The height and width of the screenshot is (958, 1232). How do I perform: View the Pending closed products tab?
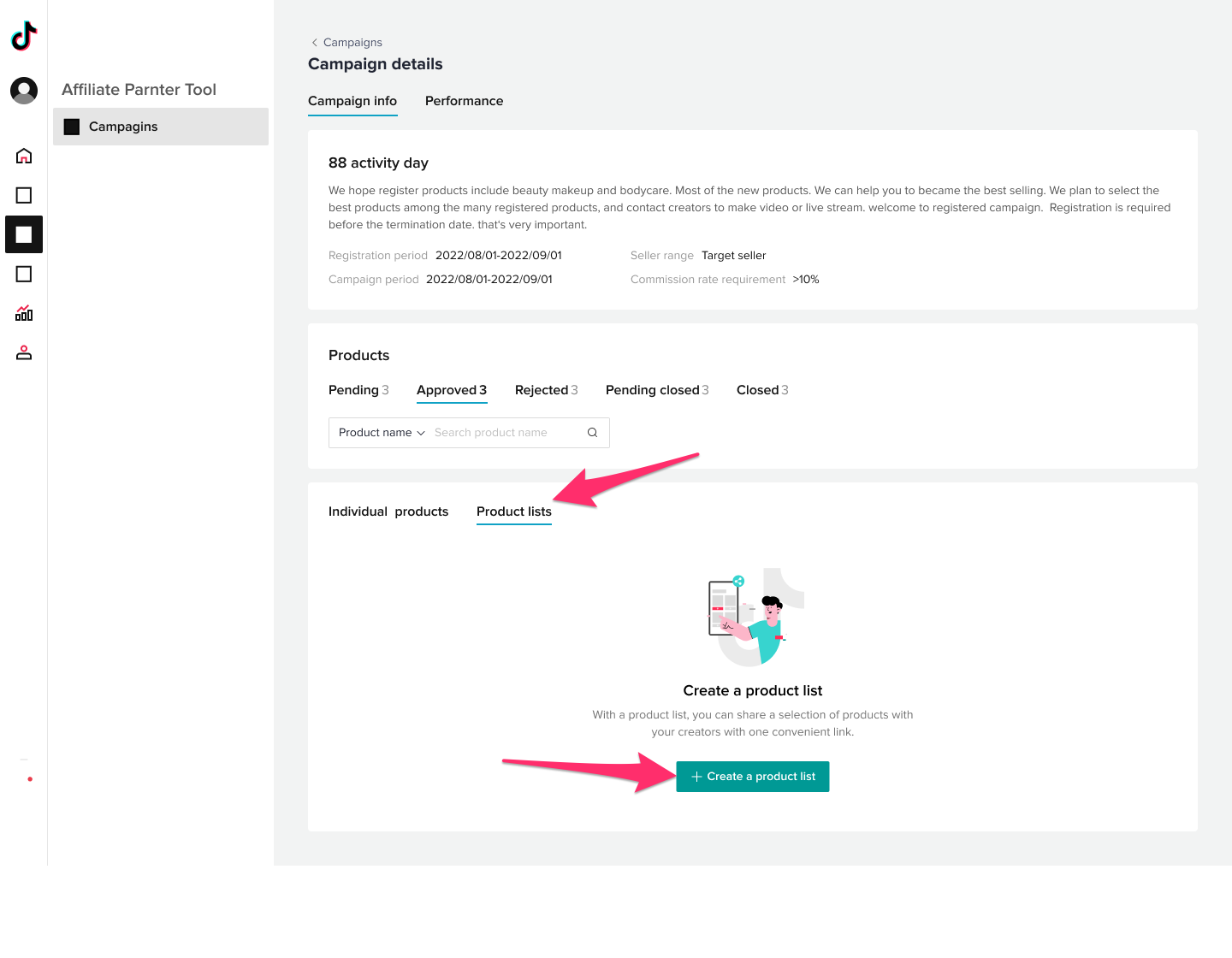coord(656,390)
